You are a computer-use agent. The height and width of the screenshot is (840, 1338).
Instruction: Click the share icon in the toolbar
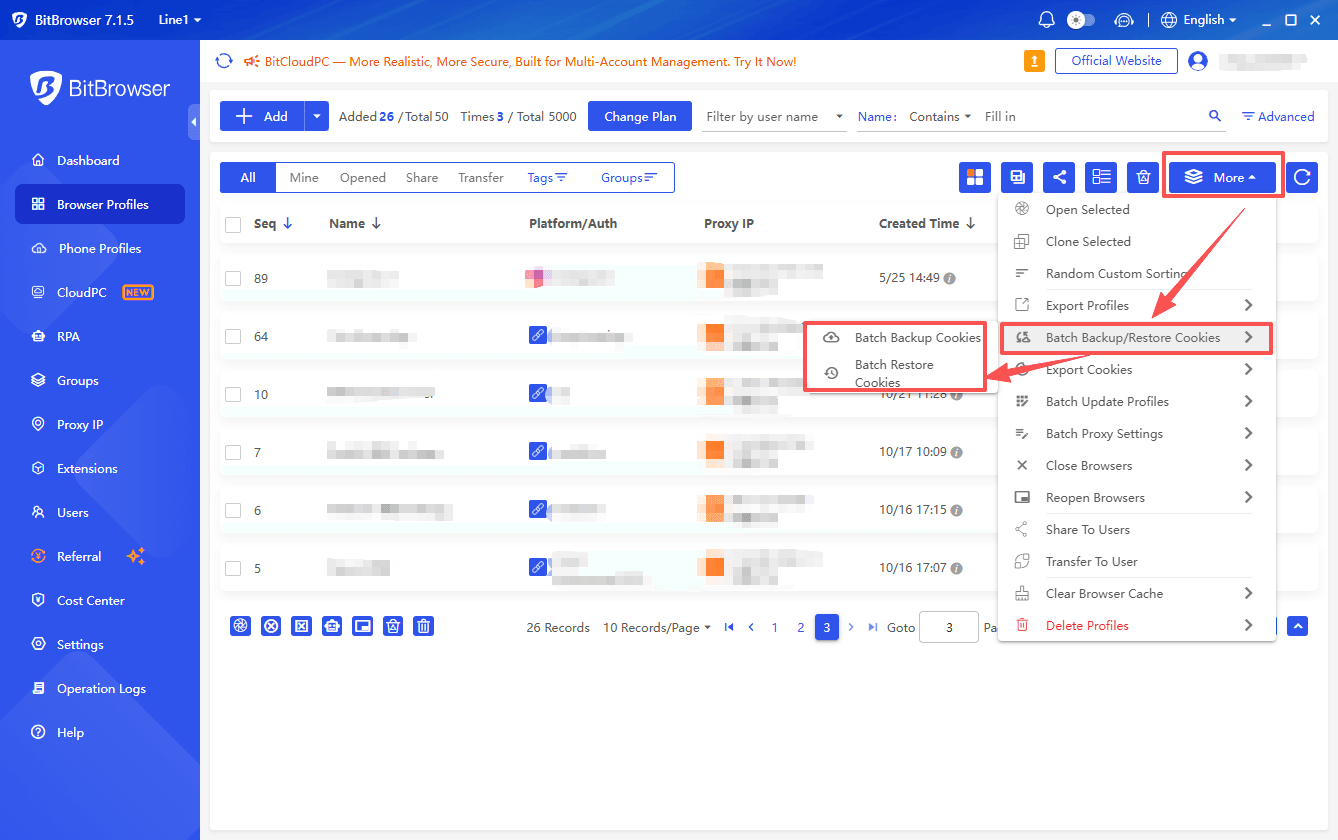click(1059, 177)
